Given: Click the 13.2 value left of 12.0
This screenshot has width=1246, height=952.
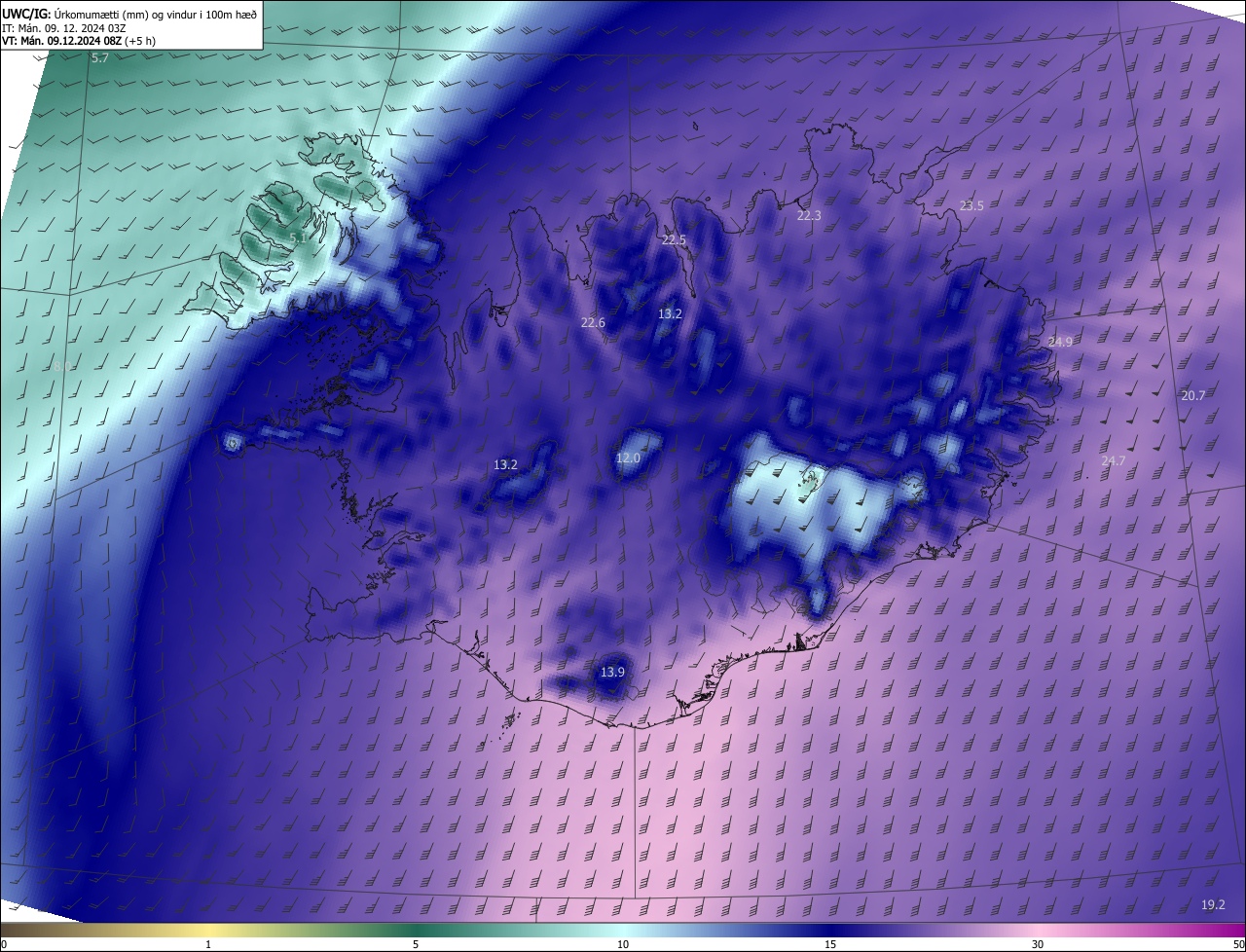Looking at the screenshot, I should tap(505, 465).
